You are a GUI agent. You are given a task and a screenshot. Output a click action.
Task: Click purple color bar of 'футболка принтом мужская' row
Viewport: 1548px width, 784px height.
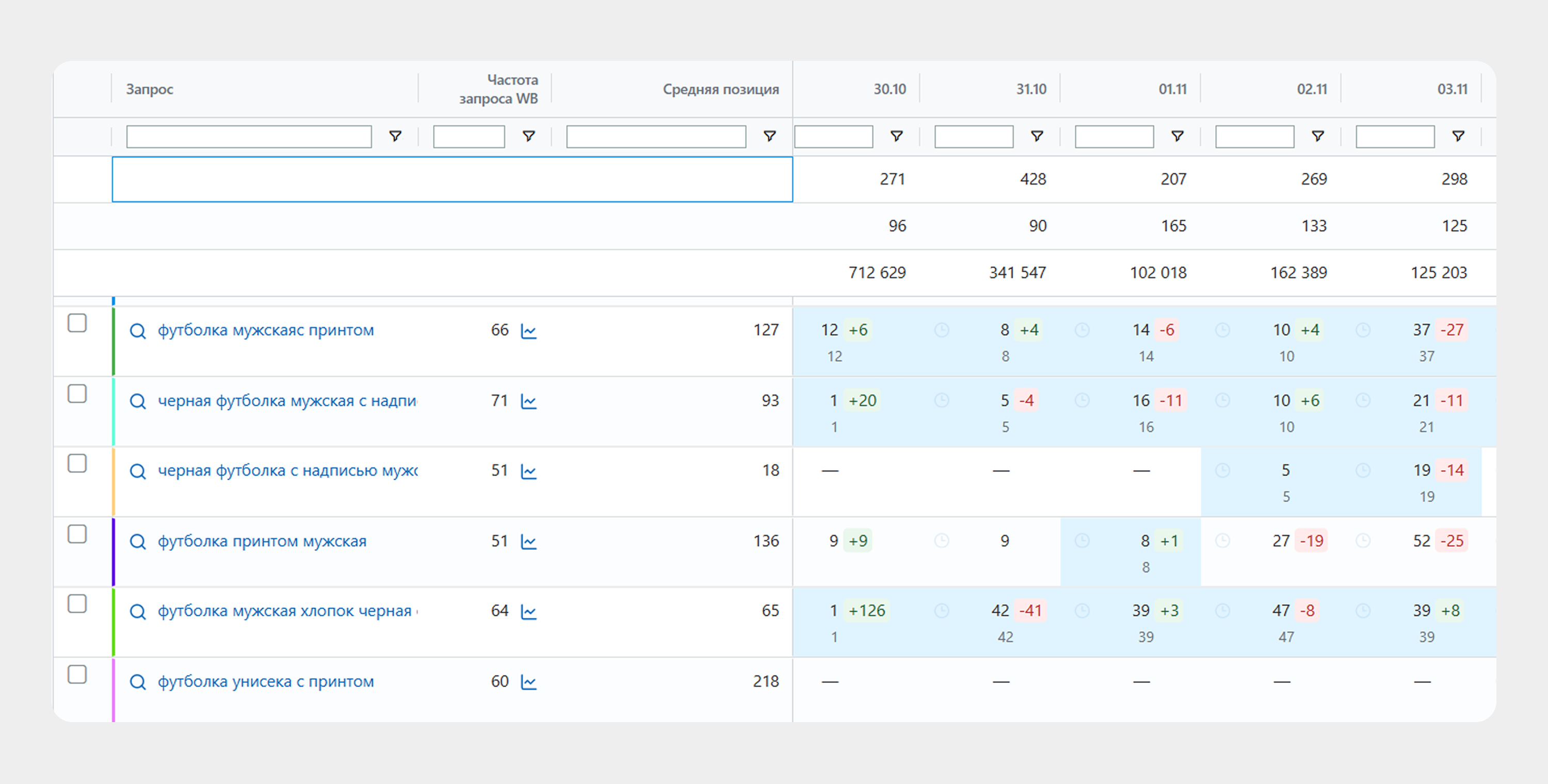point(113,551)
